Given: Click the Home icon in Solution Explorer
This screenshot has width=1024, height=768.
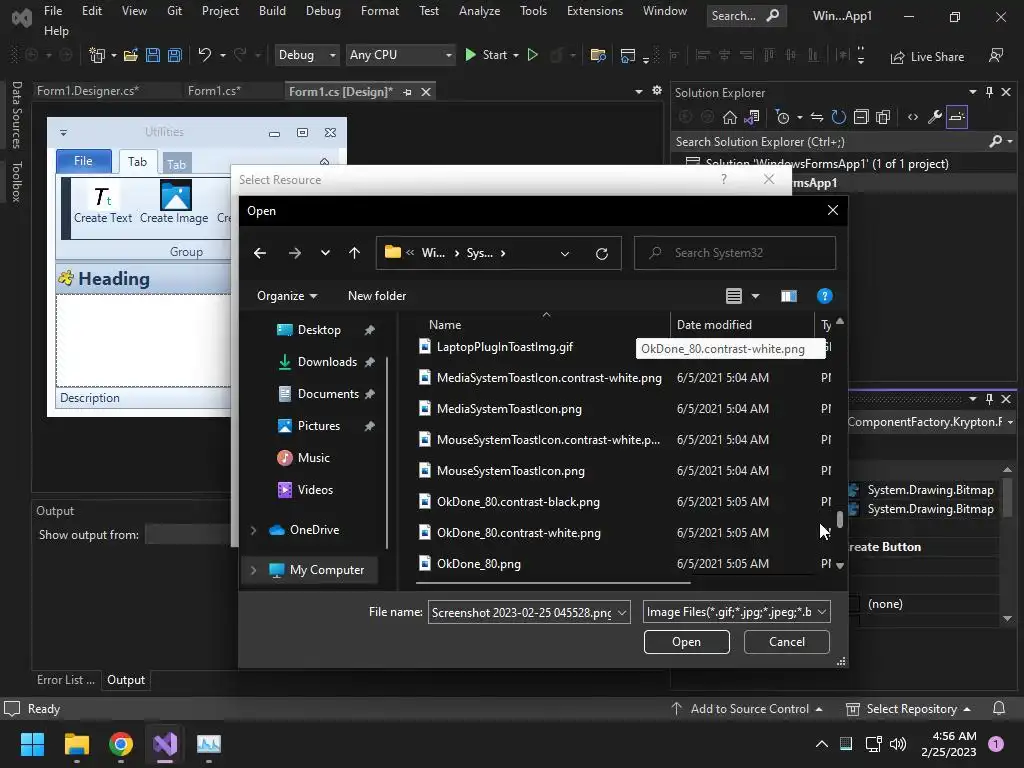Looking at the screenshot, I should pyautogui.click(x=729, y=118).
